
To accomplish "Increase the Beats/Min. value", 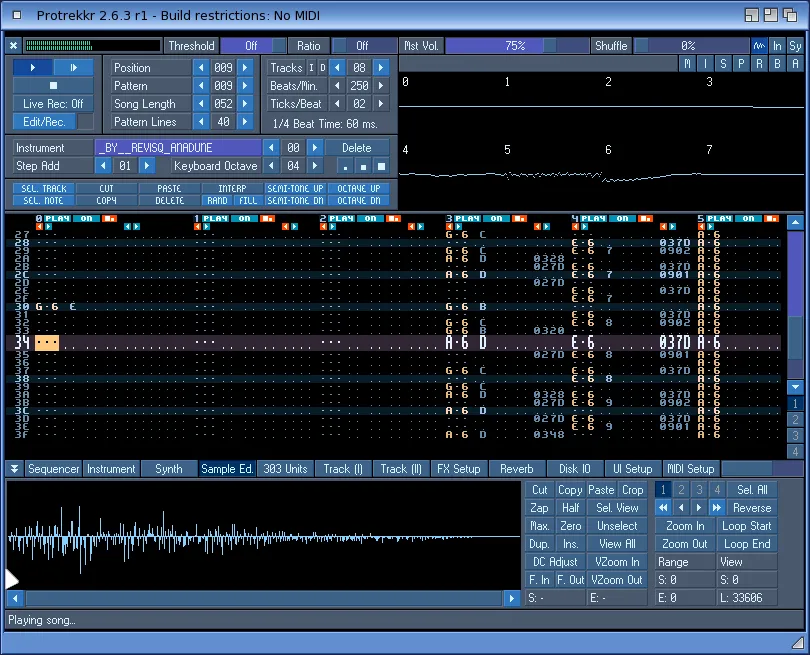I will 382,86.
